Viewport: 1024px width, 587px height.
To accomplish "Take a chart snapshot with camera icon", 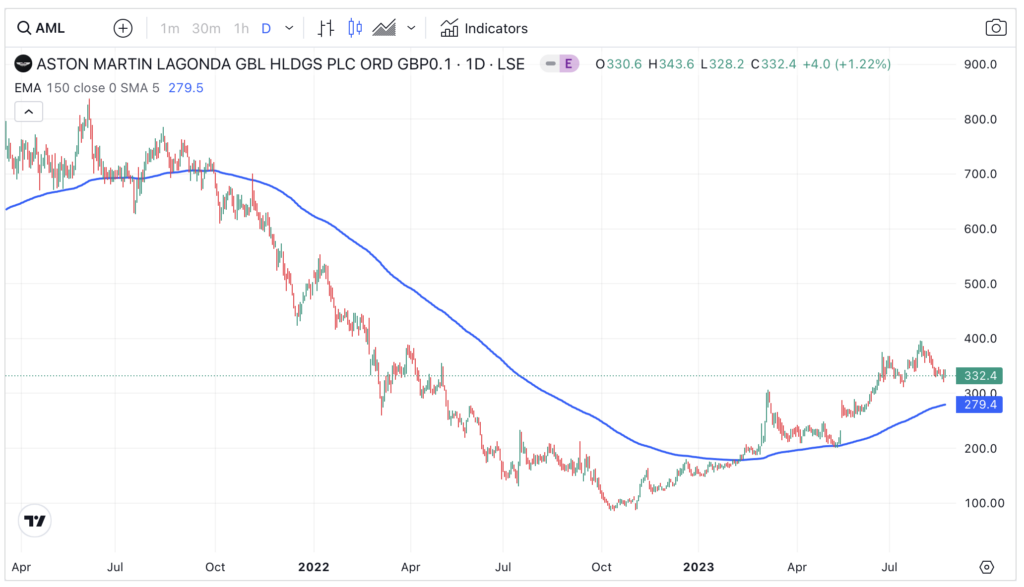I will click(x=995, y=27).
